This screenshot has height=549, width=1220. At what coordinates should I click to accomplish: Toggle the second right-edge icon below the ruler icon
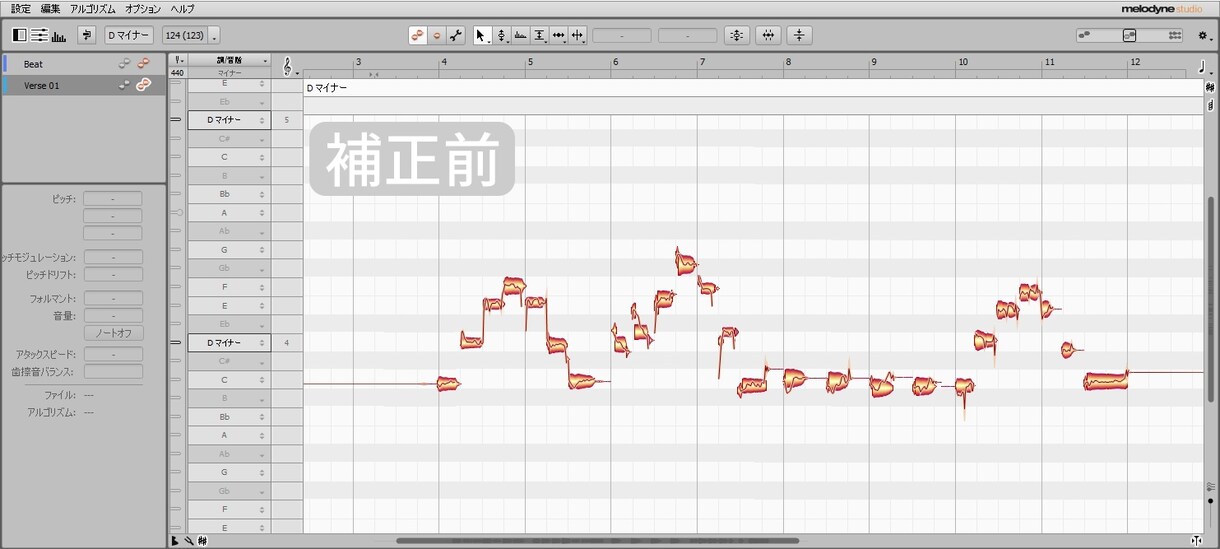[1210, 105]
